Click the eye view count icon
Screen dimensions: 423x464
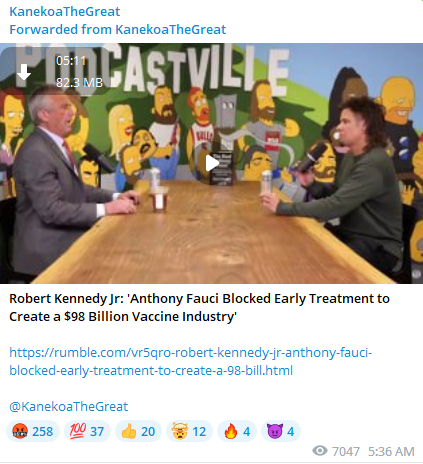320,451
